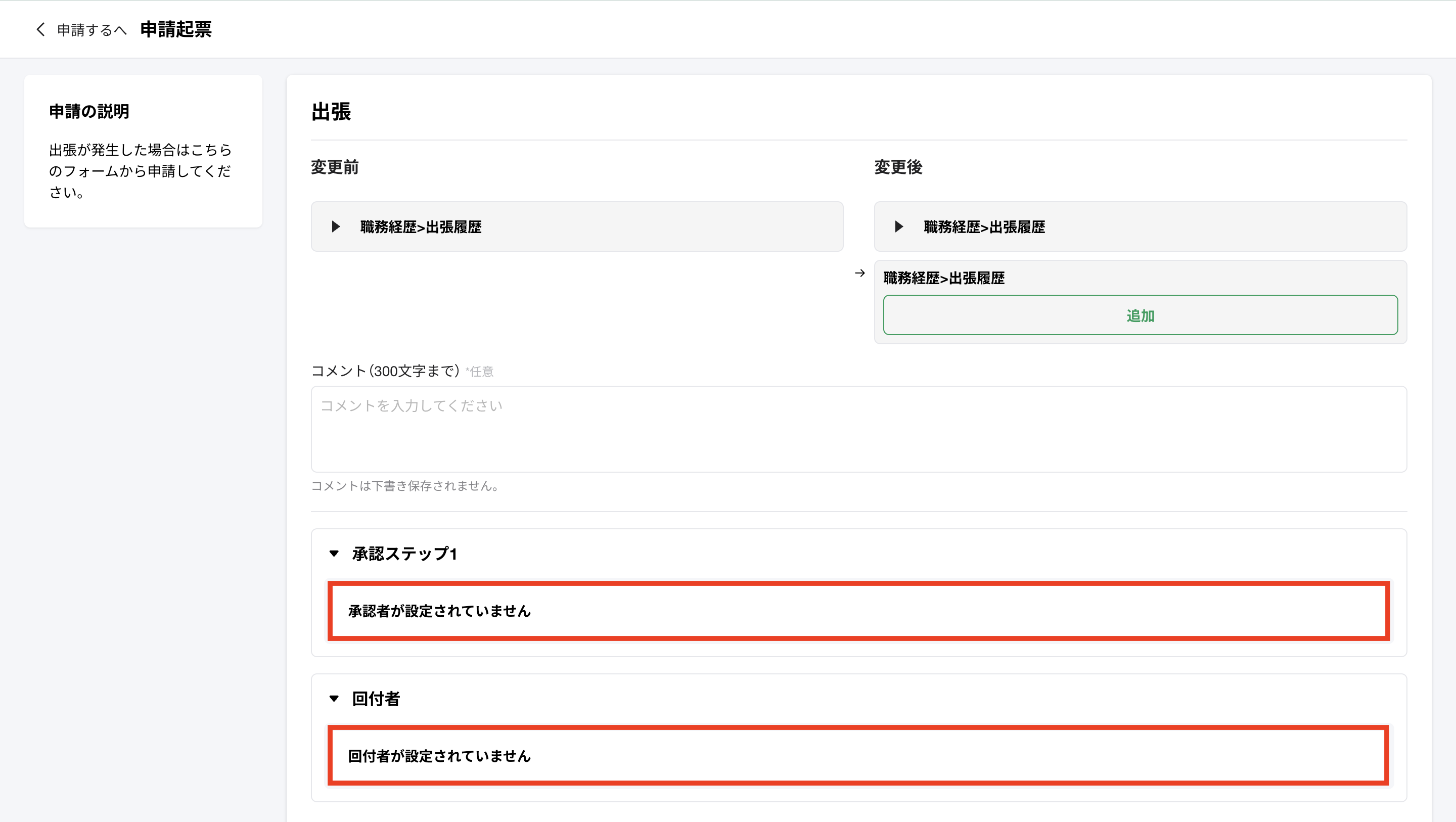Click the 変更前 column label
1456x822 pixels.
pos(335,167)
